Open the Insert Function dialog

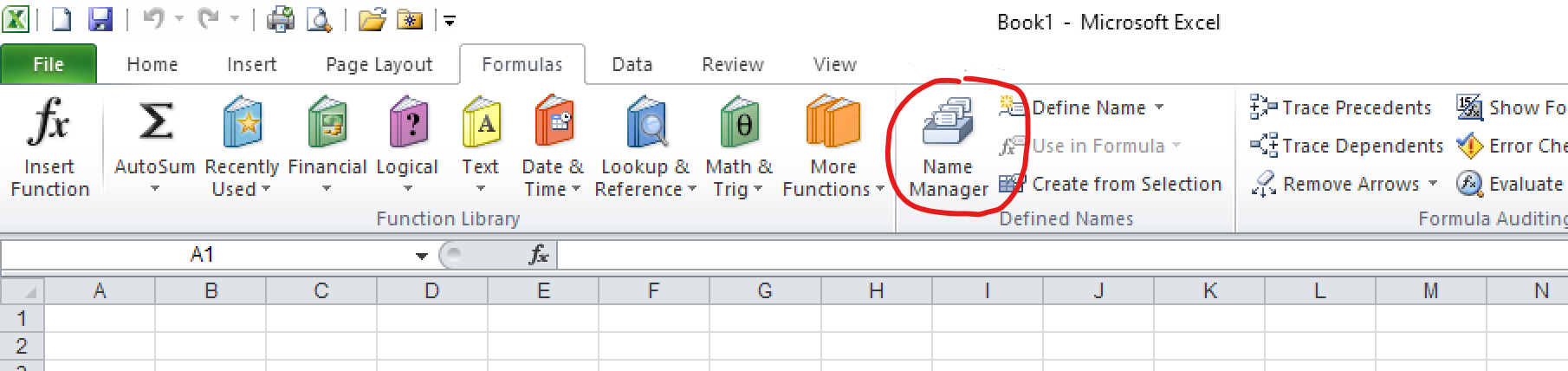point(49,147)
